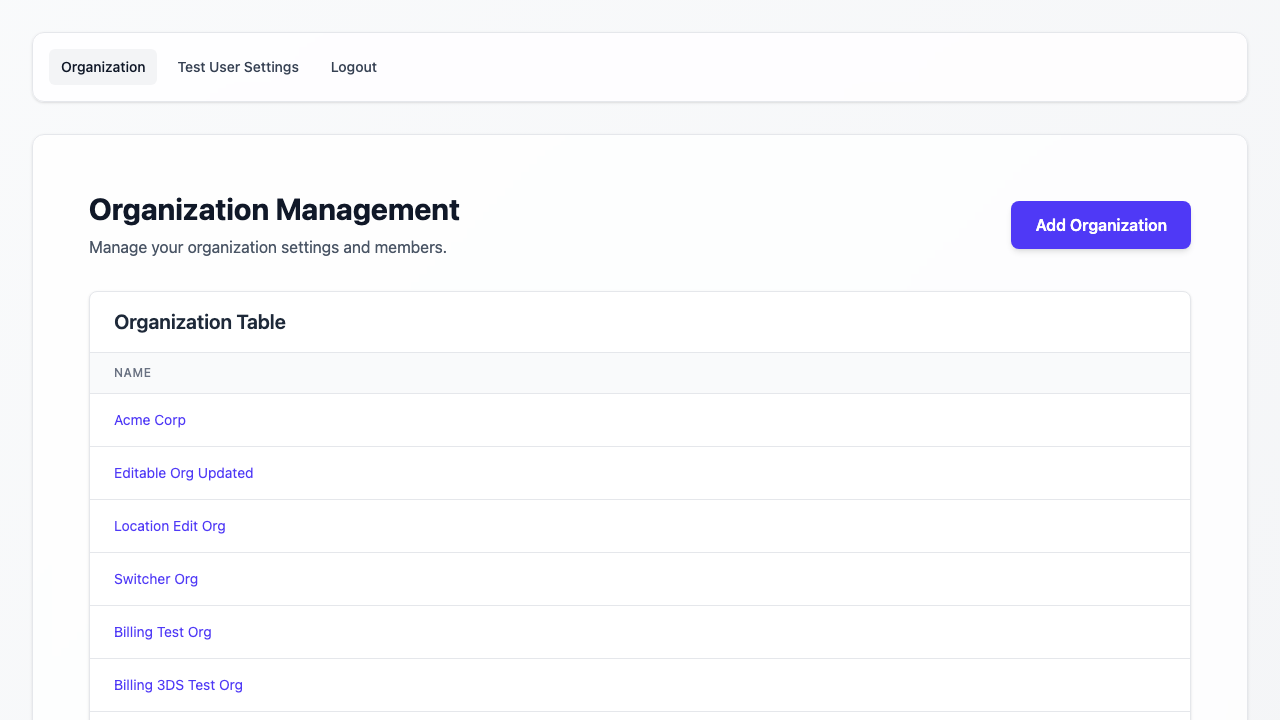Image resolution: width=1280 pixels, height=720 pixels.
Task: Open the Editable Org Updated organization
Action: click(184, 473)
